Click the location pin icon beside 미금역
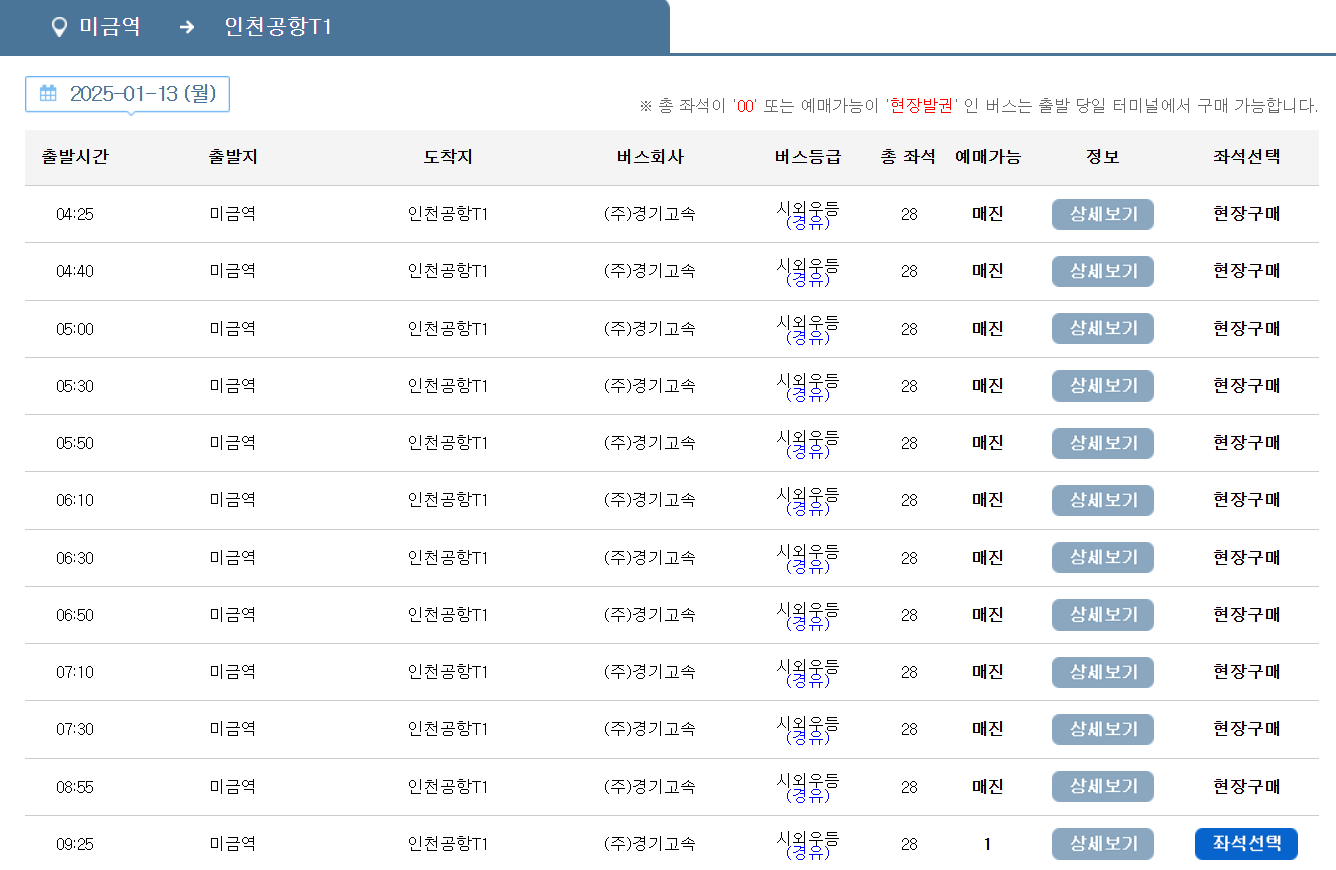Screen dimensions: 1336x870 coord(59,27)
